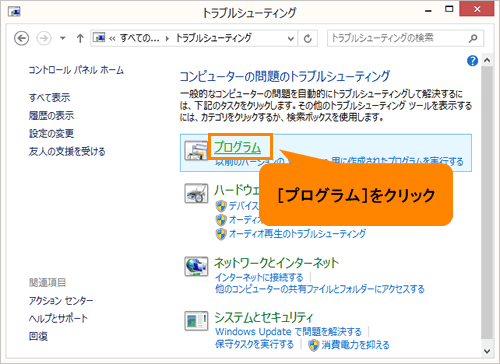The height and width of the screenshot is (364, 500).
Task: Click the search magnifier icon
Action: (473, 38)
